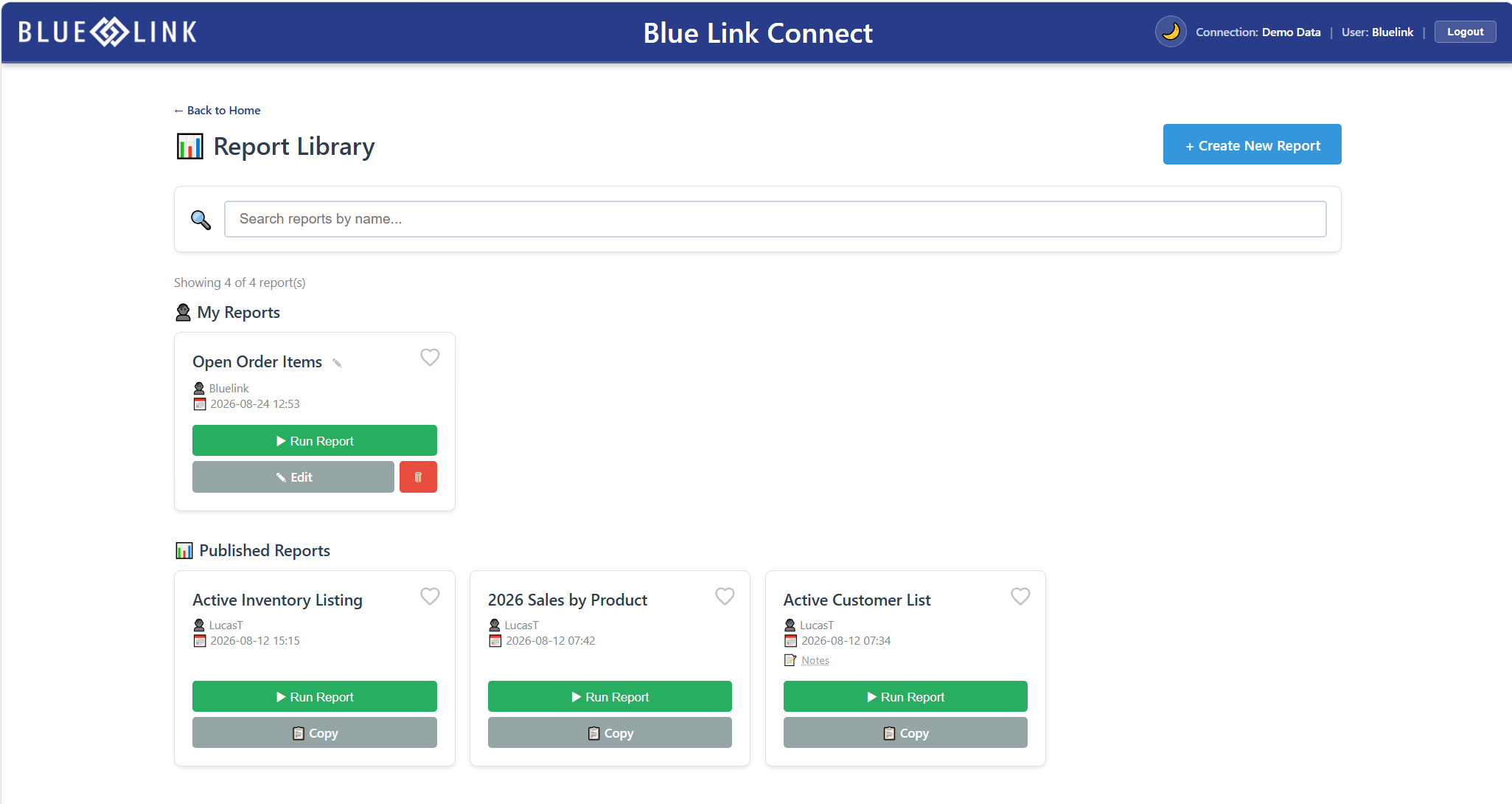Click the Blue Link logo
Screen dimensions: 1512x804
108,32
